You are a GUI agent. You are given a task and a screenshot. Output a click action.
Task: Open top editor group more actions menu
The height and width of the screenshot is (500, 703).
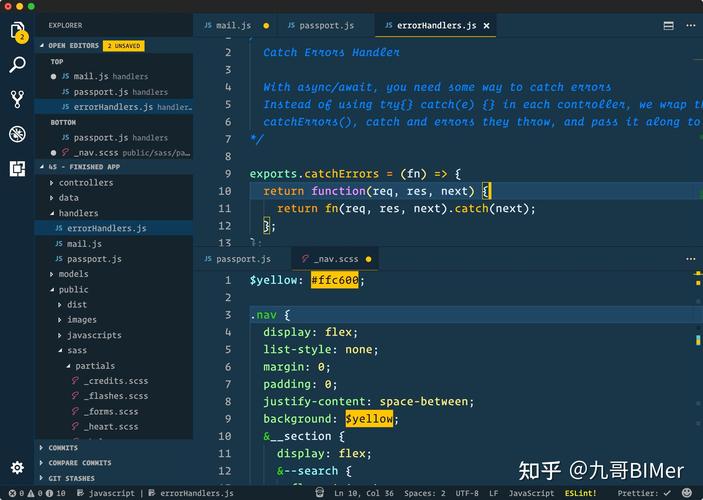pos(690,26)
